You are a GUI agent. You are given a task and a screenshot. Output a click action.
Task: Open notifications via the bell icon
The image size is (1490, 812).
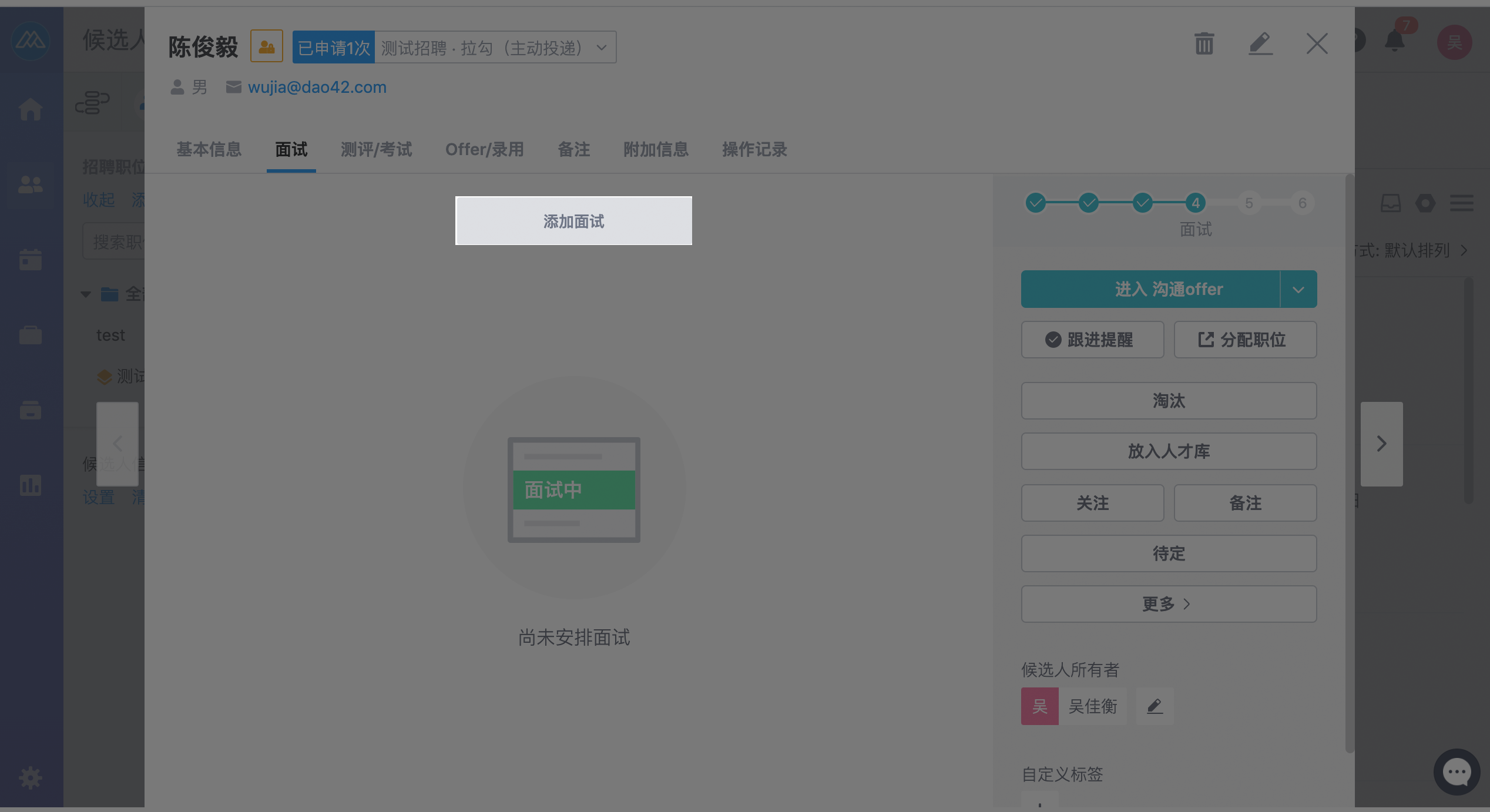(x=1394, y=41)
